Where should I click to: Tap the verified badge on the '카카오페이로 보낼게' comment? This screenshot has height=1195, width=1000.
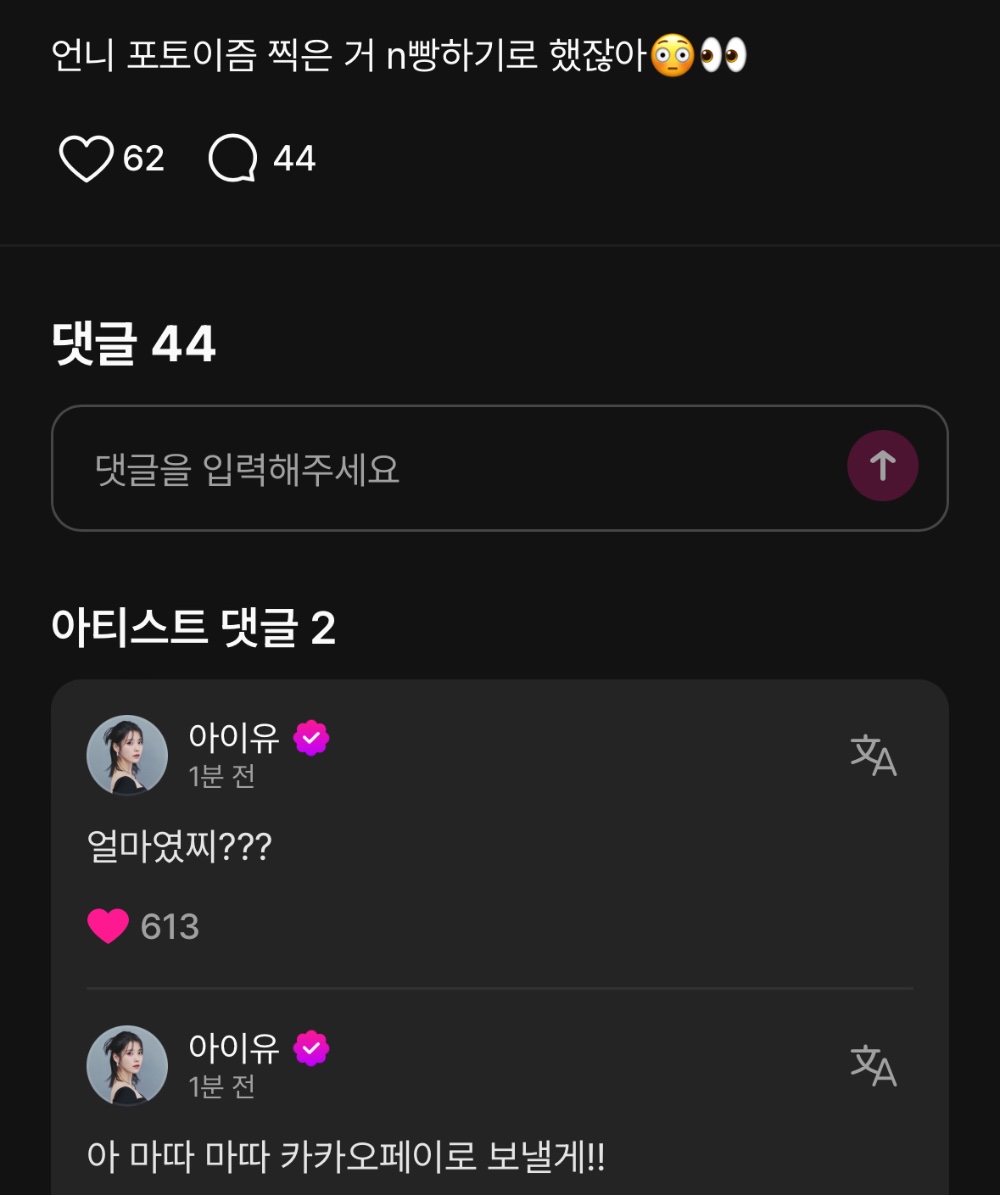point(312,1049)
